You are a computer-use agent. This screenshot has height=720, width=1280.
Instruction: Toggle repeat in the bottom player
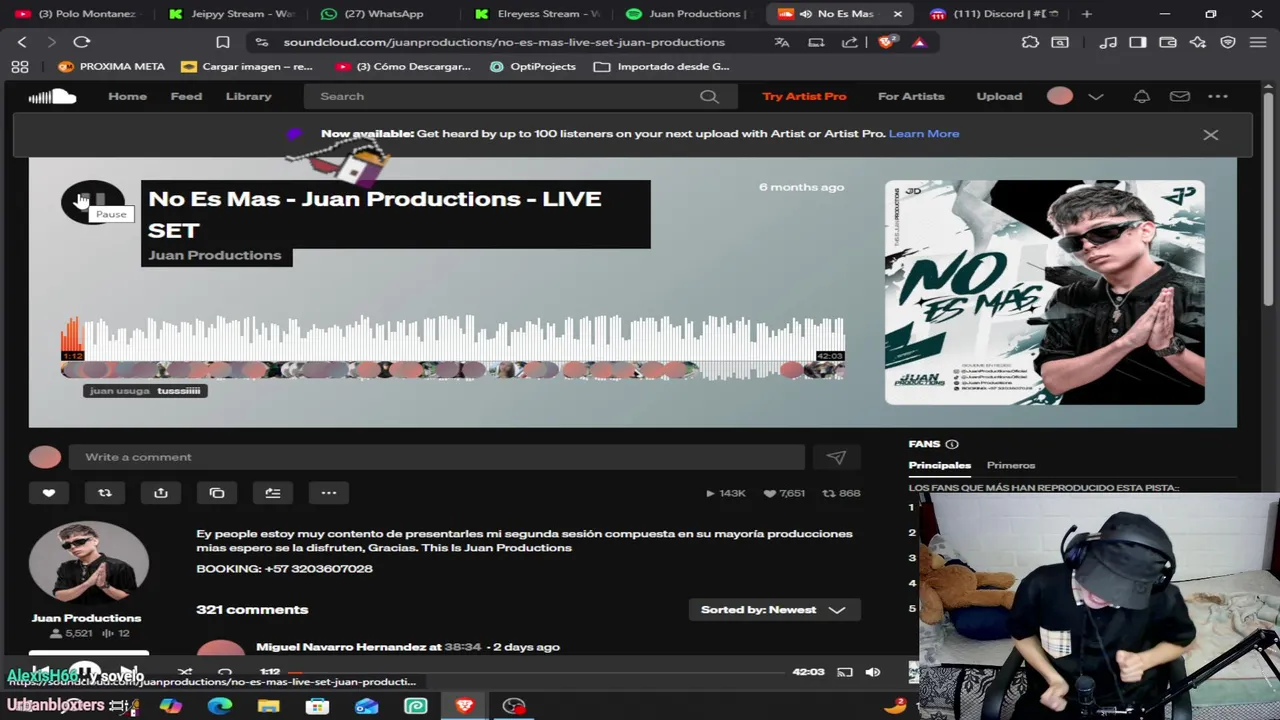pyautogui.click(x=225, y=672)
